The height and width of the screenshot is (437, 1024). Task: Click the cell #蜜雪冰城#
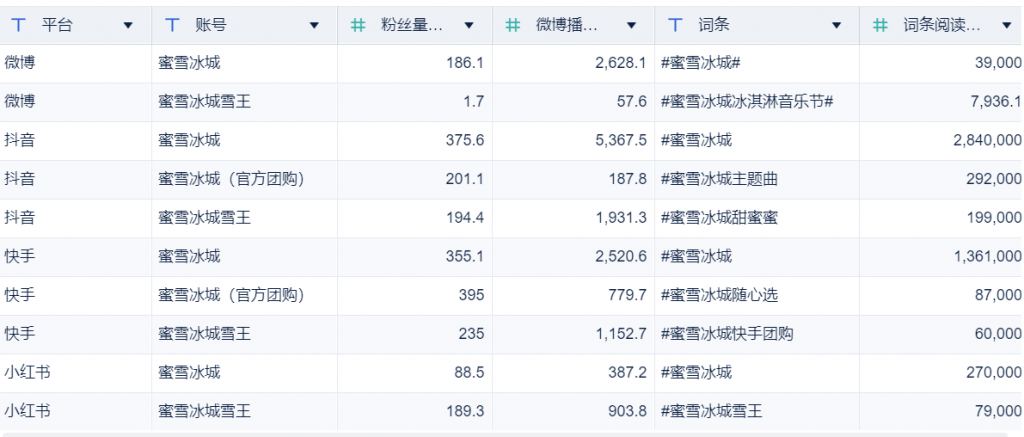700,63
